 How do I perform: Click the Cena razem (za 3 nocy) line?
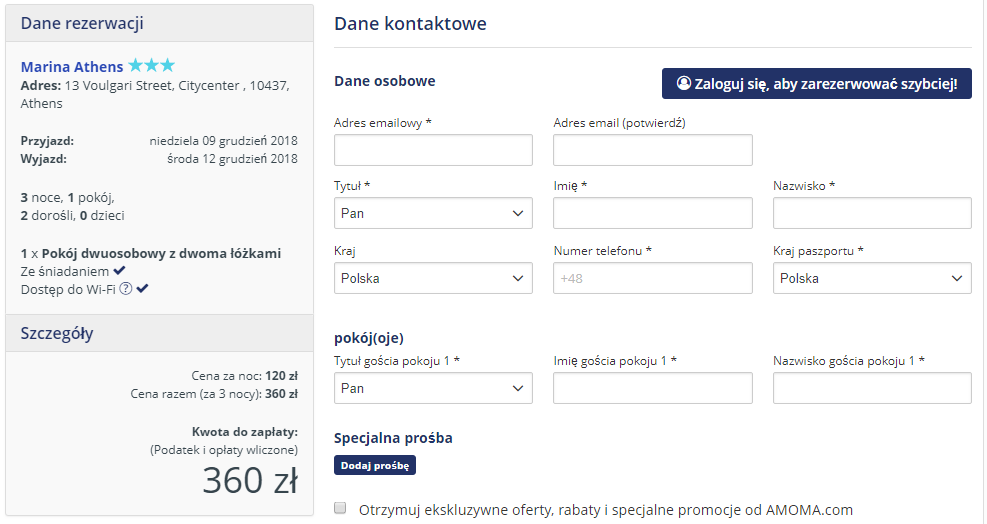pyautogui.click(x=214, y=394)
